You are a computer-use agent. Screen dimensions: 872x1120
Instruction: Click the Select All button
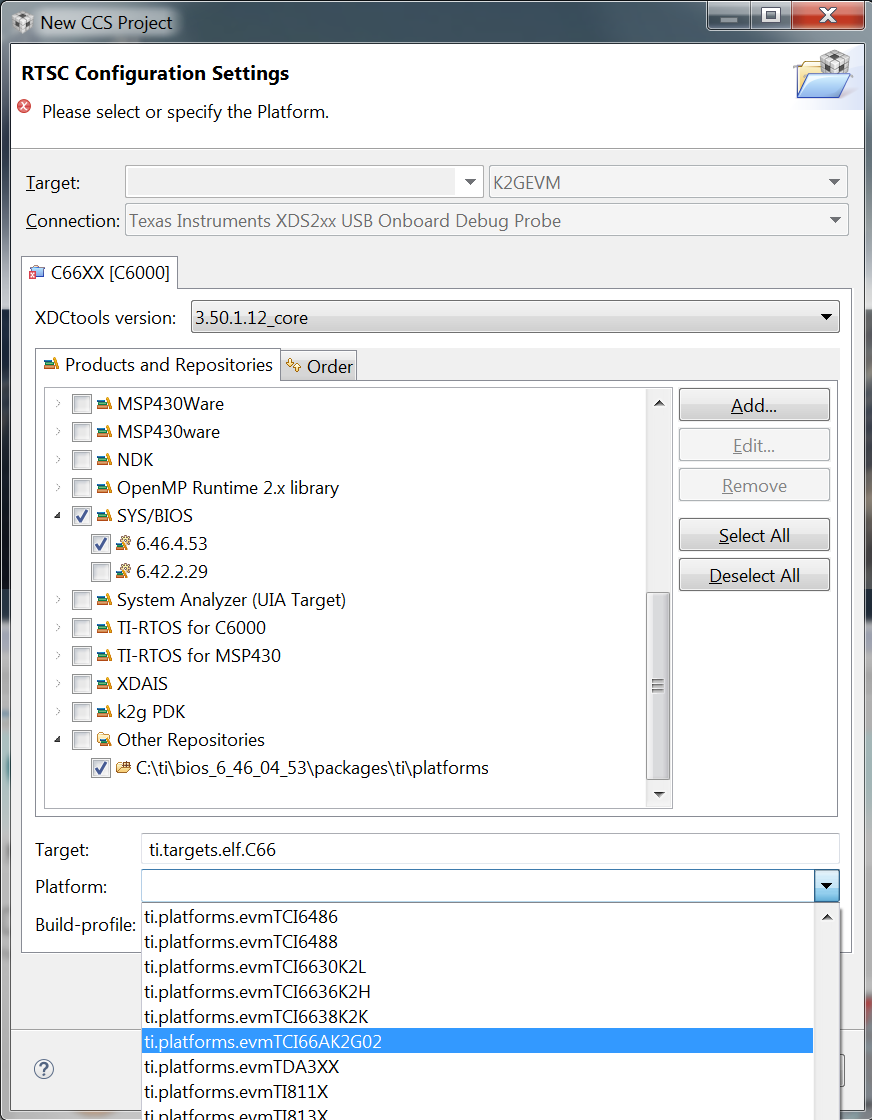(754, 535)
